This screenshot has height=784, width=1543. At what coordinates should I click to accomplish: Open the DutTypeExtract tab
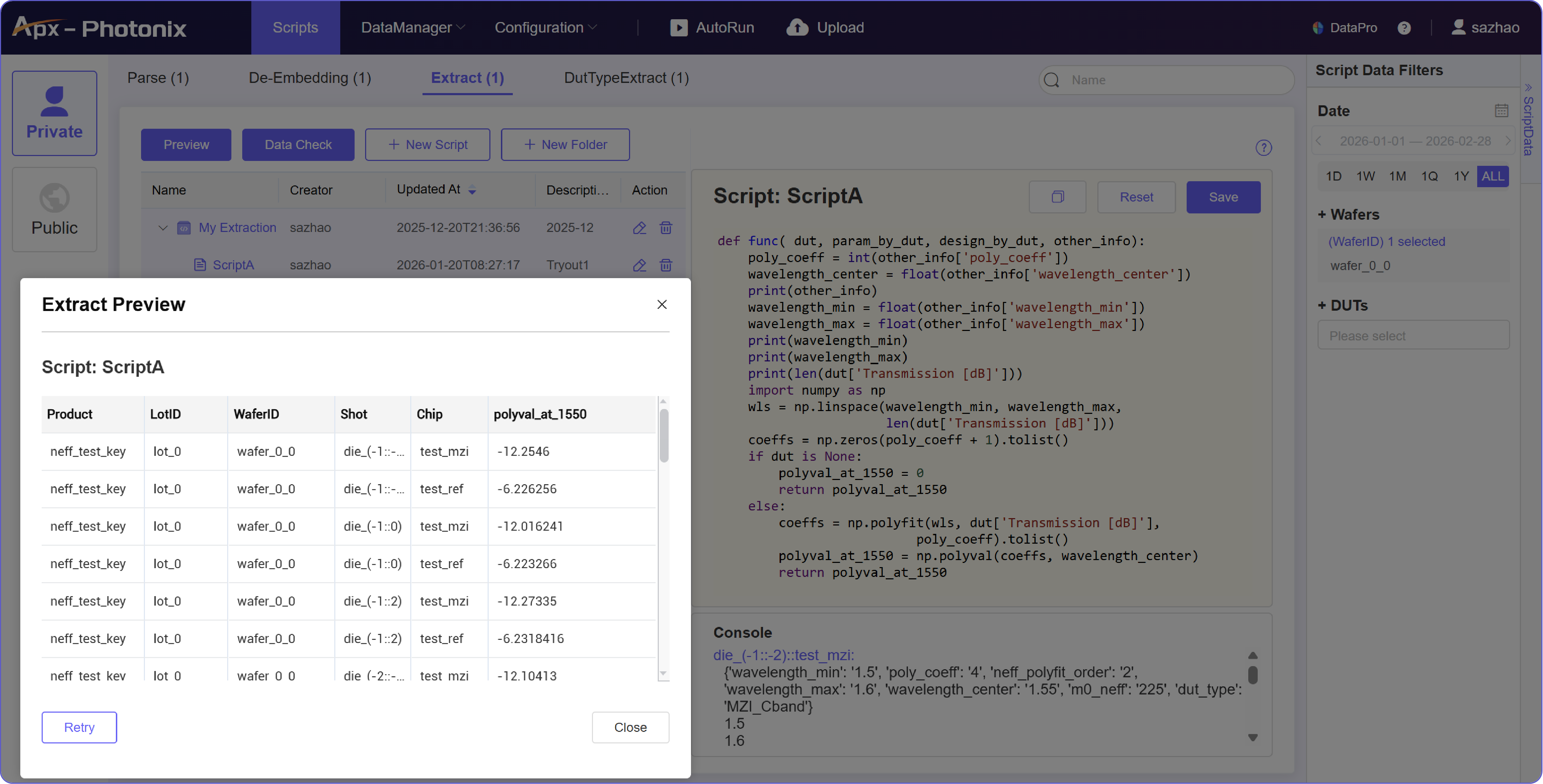pos(626,78)
